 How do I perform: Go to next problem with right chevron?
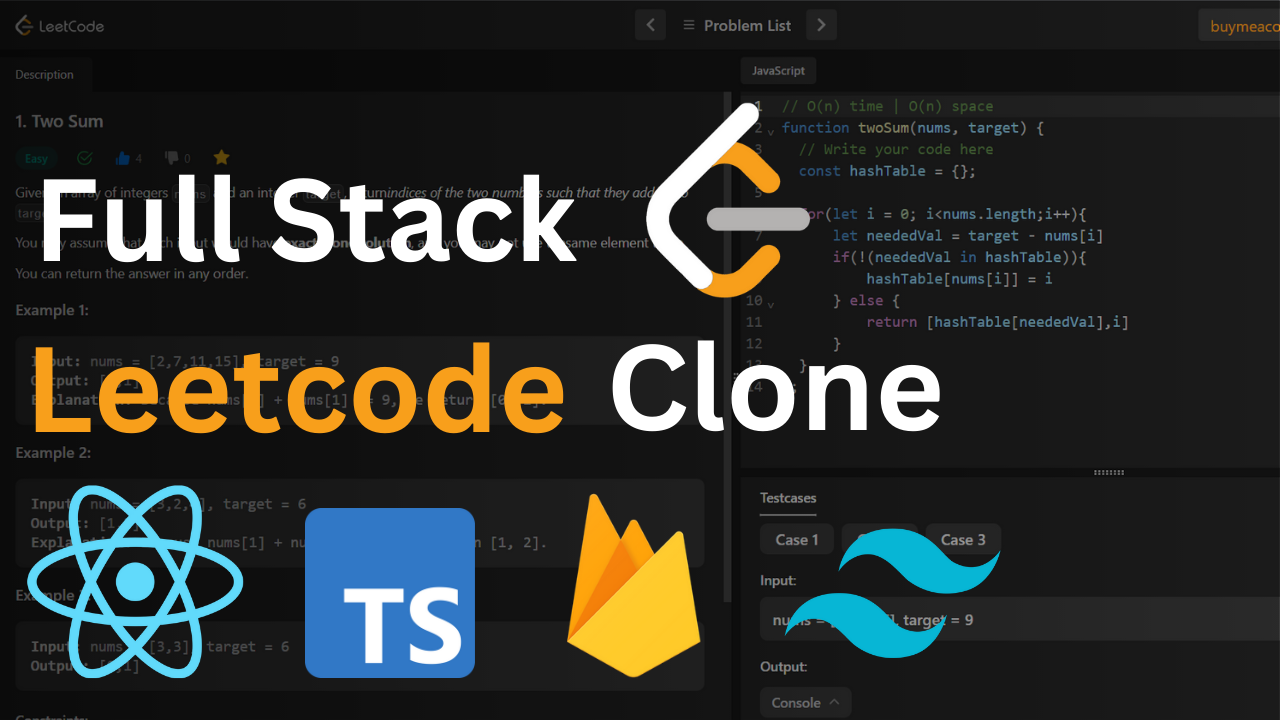click(821, 25)
